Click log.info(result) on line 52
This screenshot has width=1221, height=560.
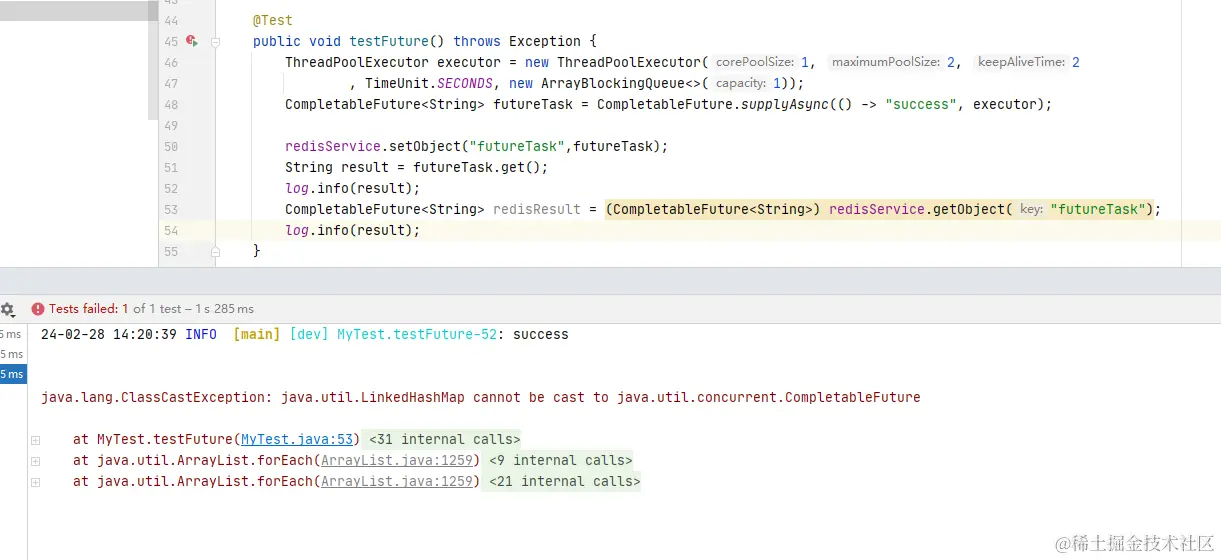click(349, 188)
